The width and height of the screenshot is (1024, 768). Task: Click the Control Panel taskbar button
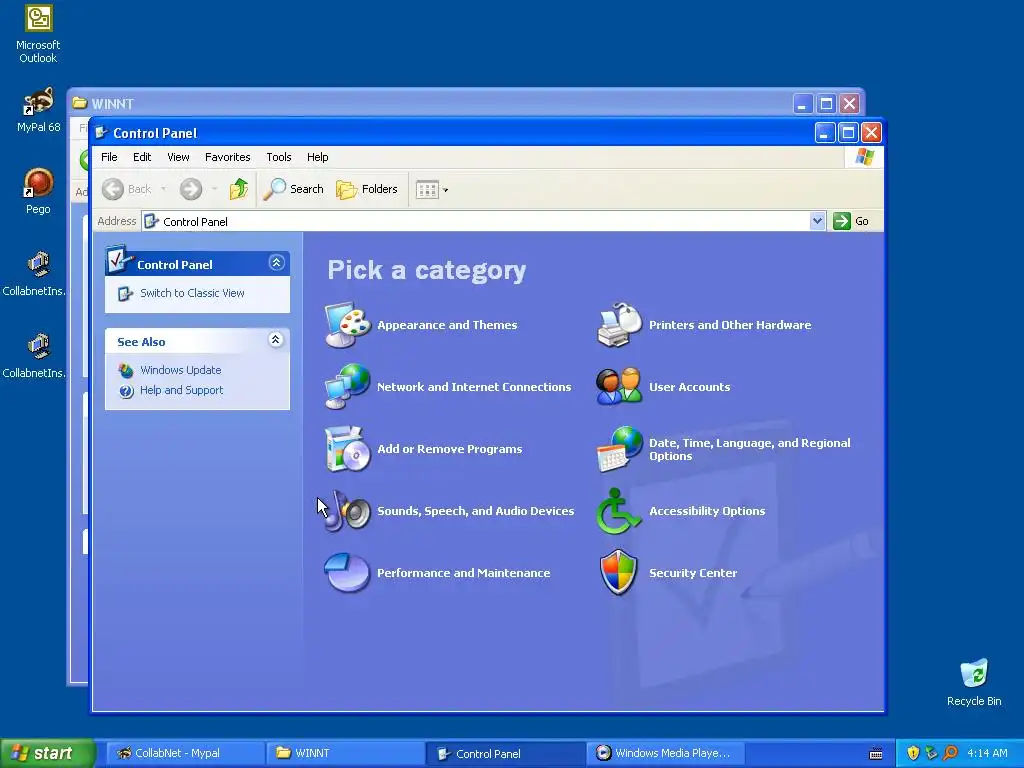pyautogui.click(x=505, y=754)
